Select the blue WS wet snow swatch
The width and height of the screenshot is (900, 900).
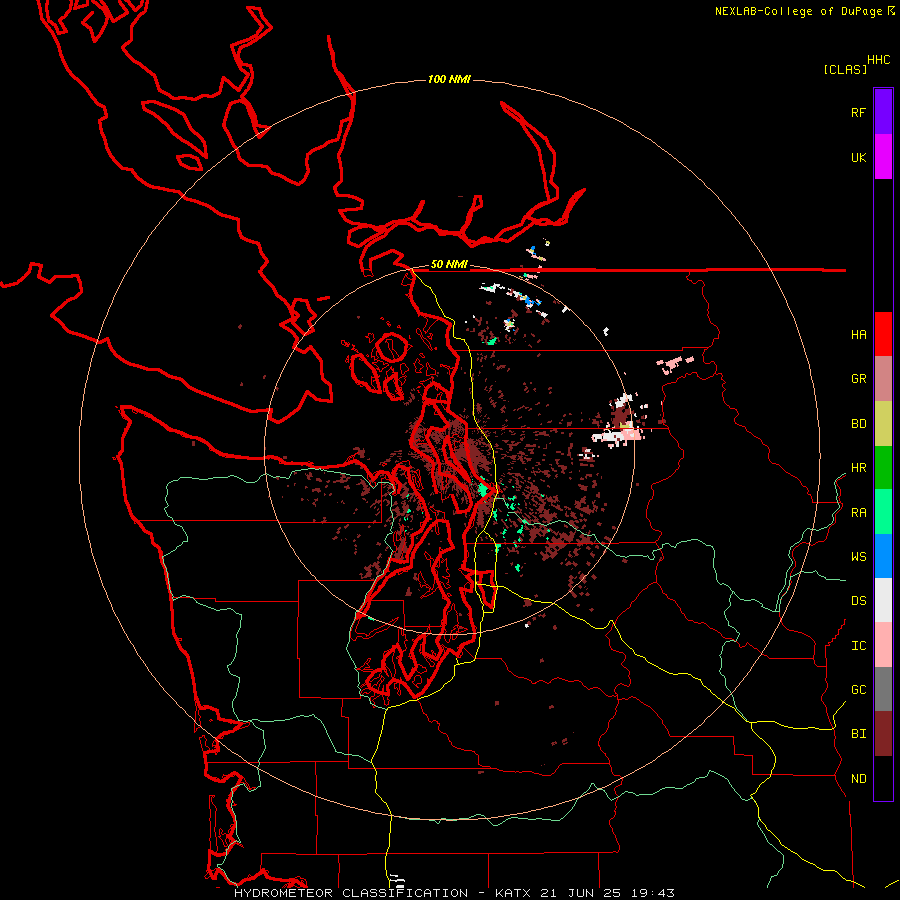[883, 556]
